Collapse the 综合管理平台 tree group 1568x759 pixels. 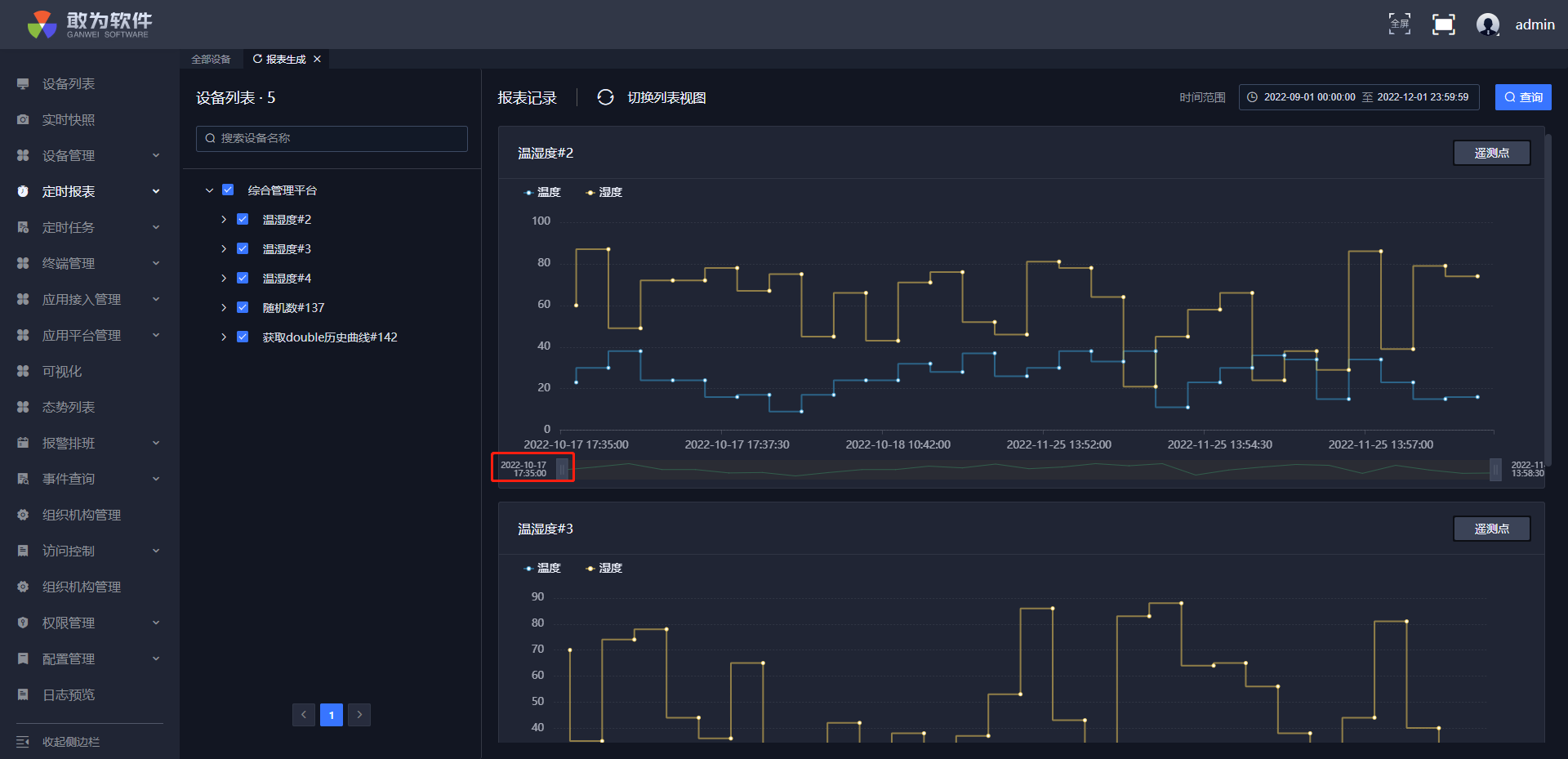209,190
